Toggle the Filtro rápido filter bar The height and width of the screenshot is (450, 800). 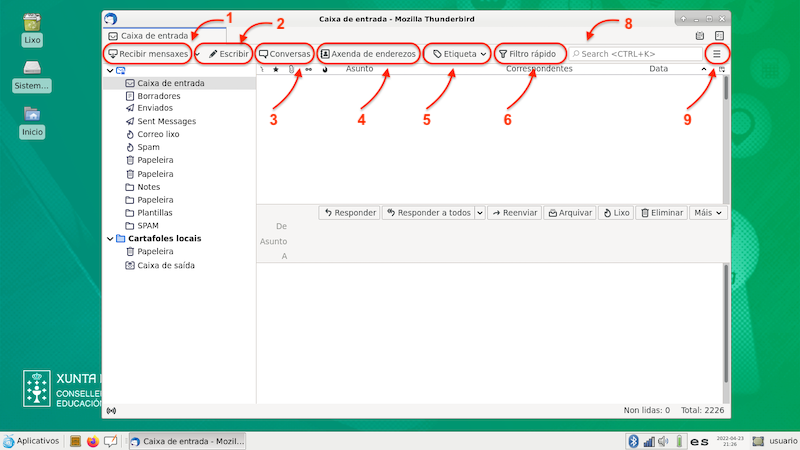coord(528,53)
